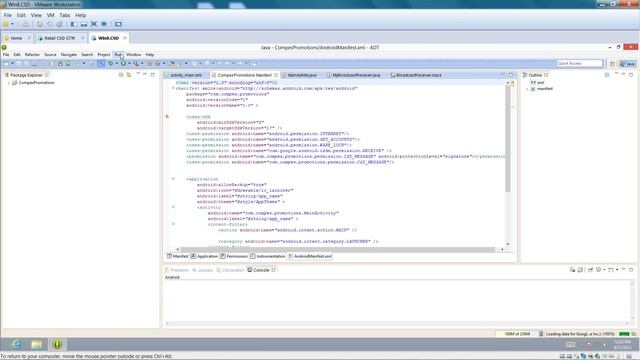Click the External Tools run icon

[136, 64]
